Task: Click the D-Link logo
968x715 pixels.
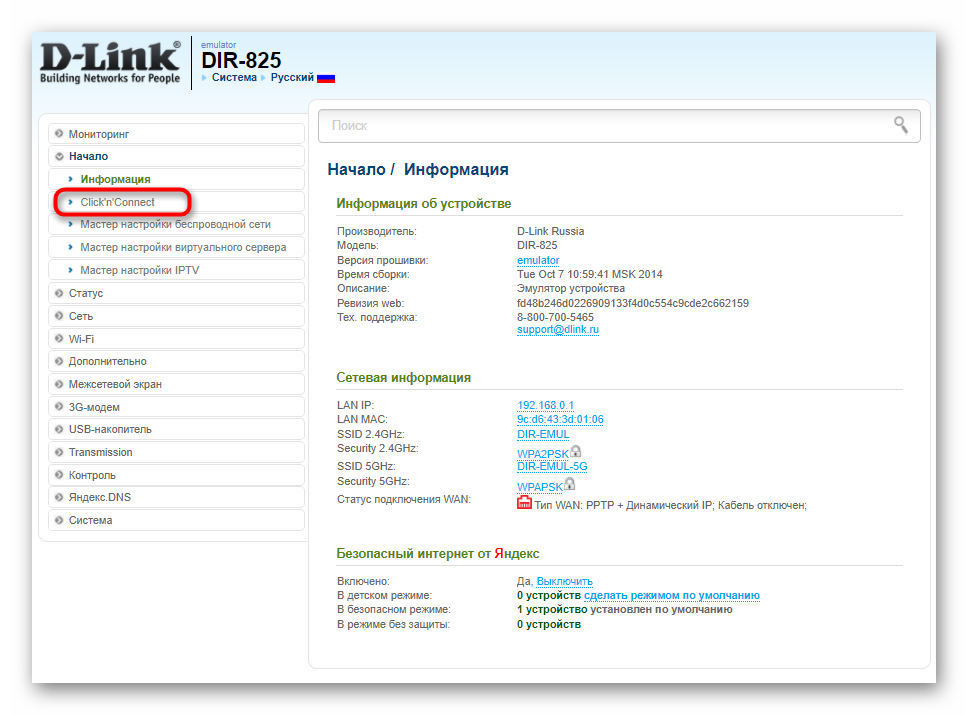Action: (111, 62)
